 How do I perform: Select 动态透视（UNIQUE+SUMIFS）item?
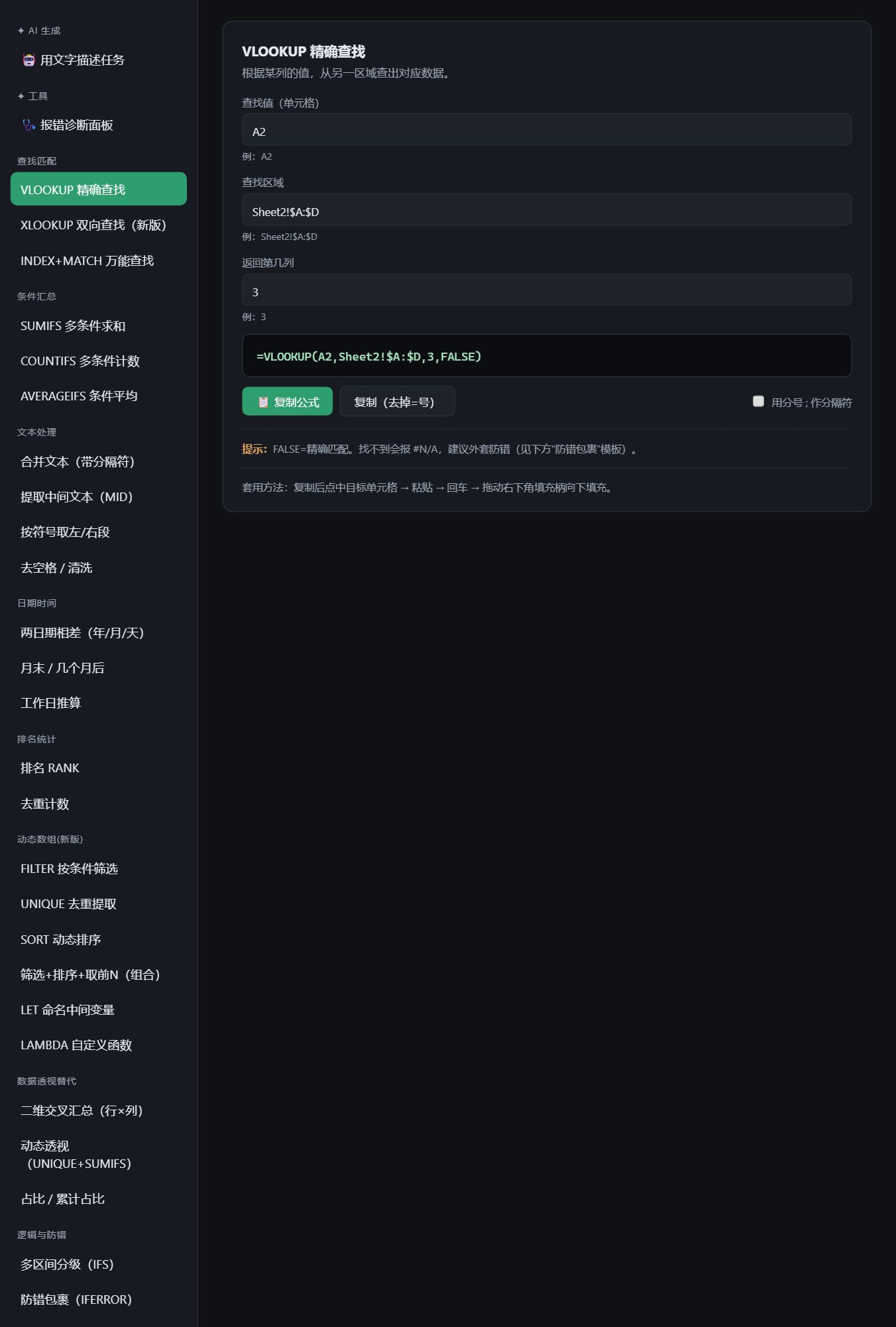point(99,1155)
